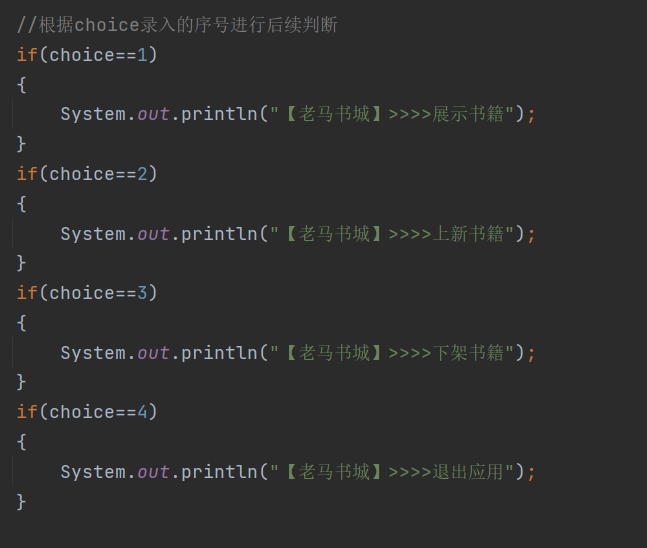
Task: Click 'println' in the 退出应用 line
Action: [219, 472]
